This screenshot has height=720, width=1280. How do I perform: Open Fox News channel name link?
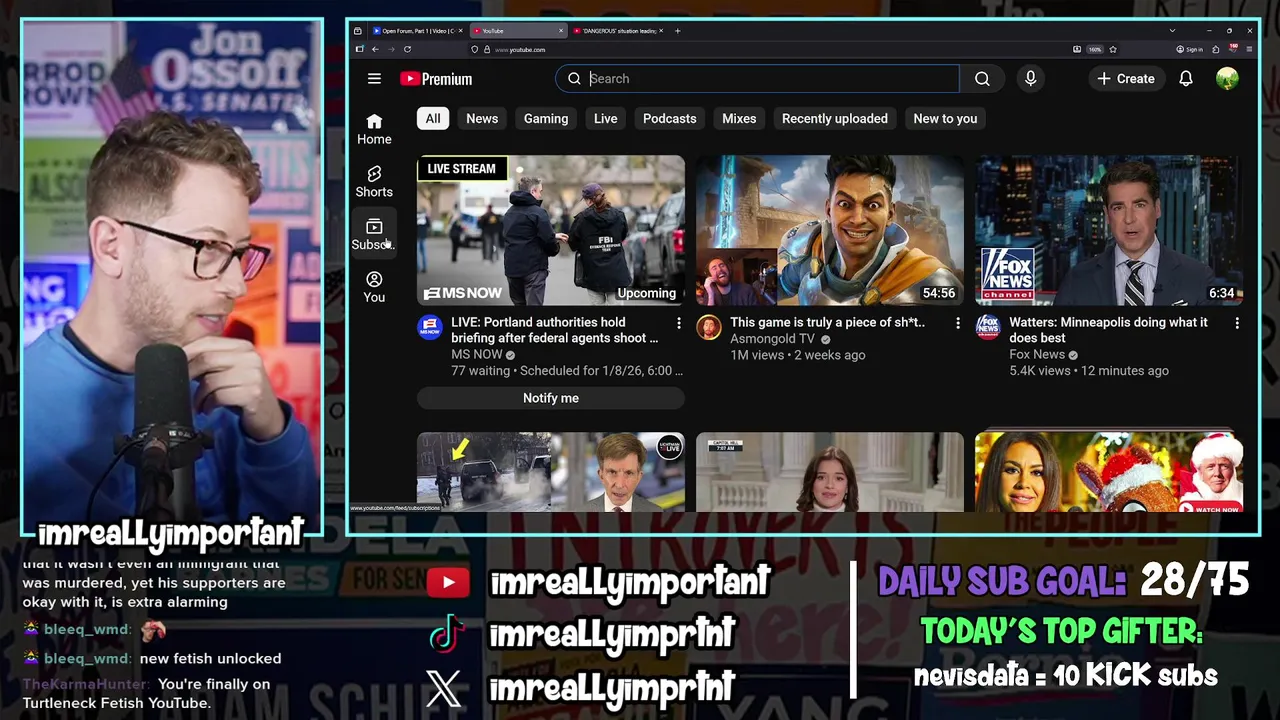click(x=1037, y=355)
